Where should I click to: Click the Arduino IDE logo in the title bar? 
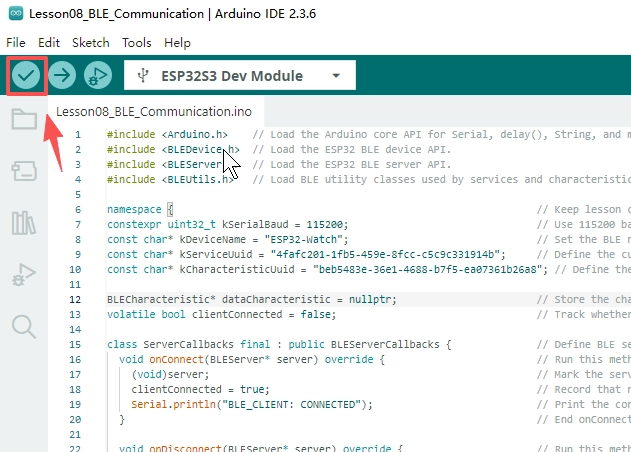[16, 13]
